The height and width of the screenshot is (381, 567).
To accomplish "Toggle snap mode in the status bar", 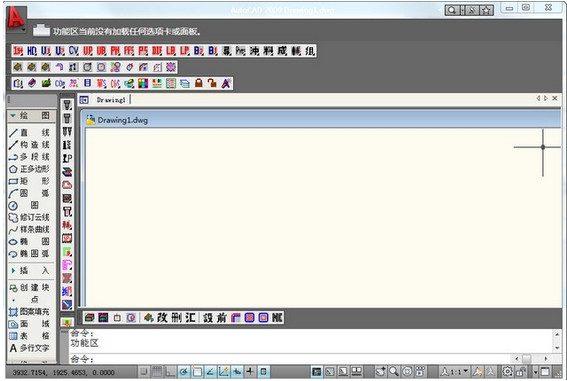I will (144, 372).
